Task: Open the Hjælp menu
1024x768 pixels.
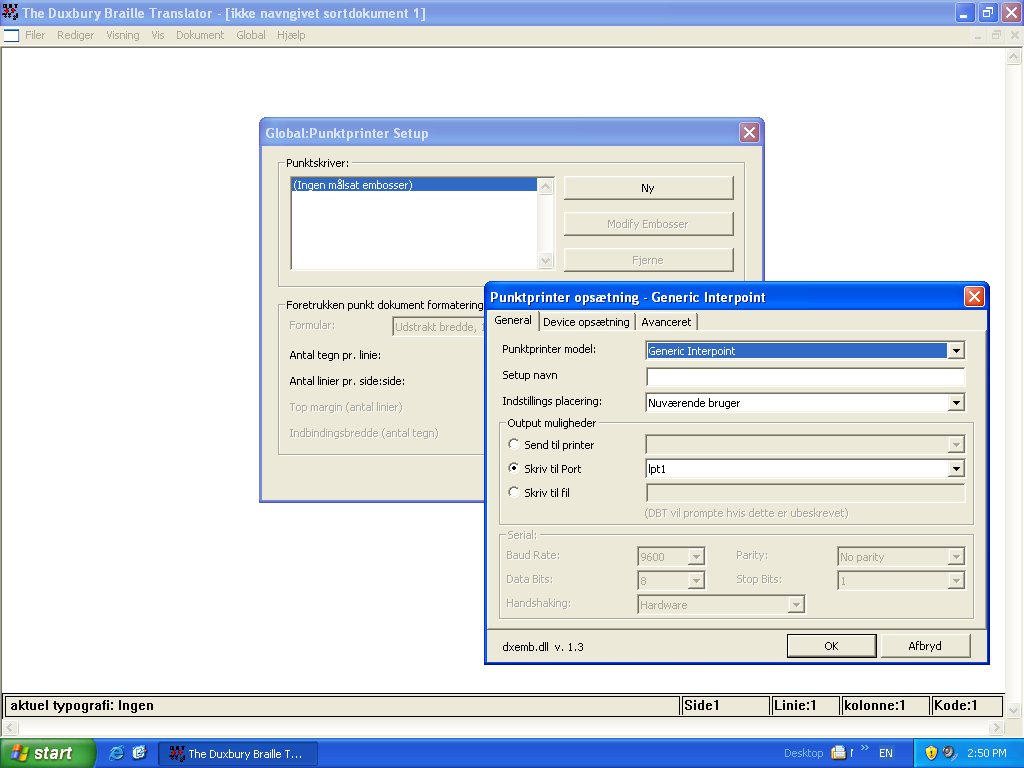Action: click(x=291, y=35)
